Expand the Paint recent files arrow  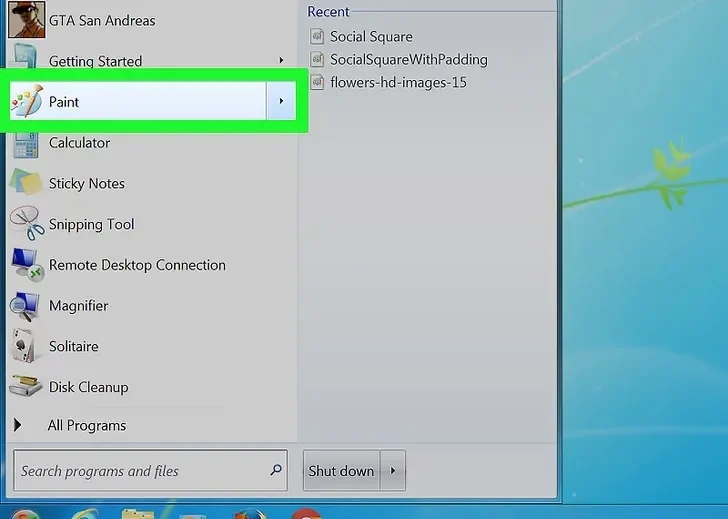[x=281, y=101]
